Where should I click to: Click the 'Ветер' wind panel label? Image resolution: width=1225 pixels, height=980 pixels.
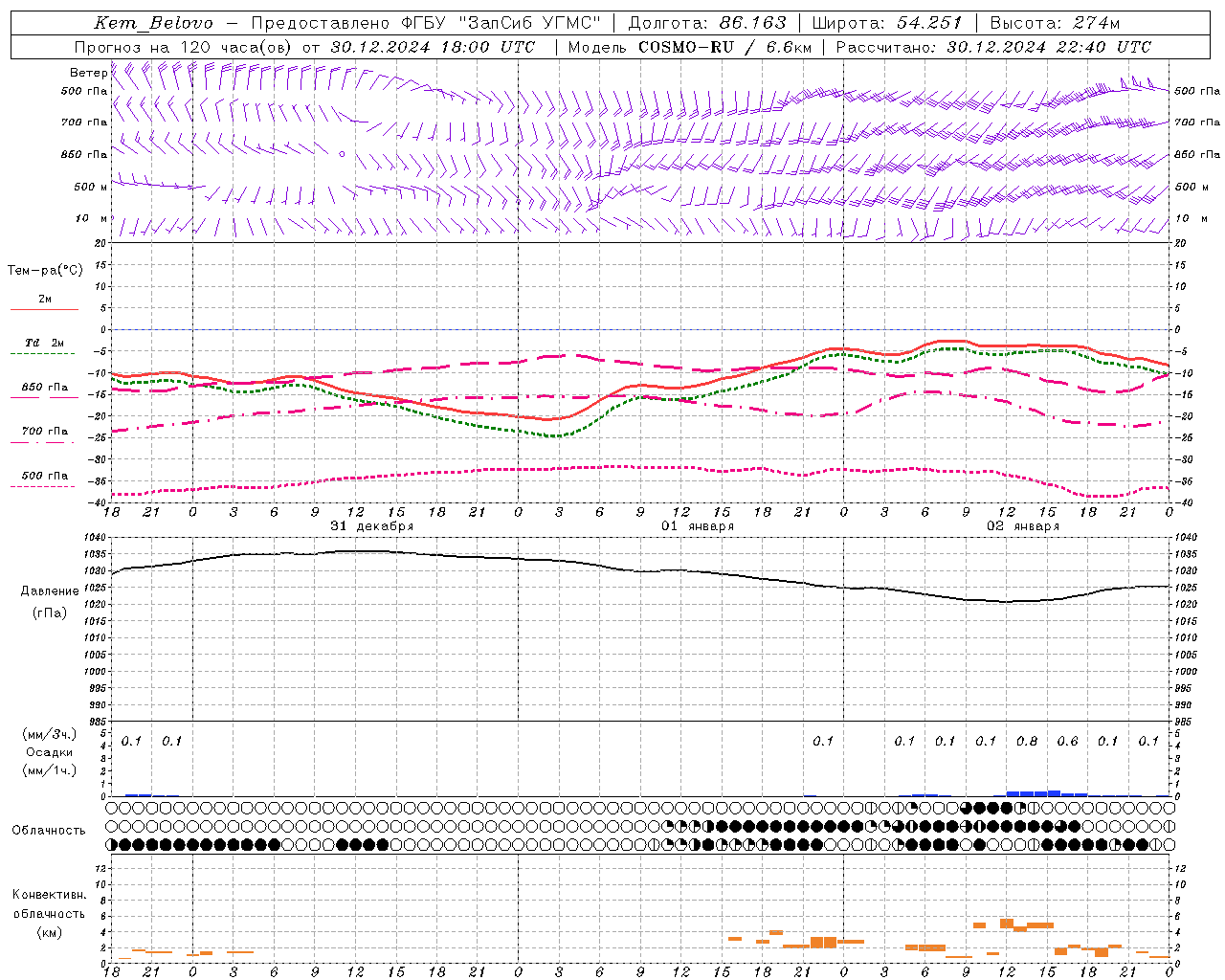(88, 73)
